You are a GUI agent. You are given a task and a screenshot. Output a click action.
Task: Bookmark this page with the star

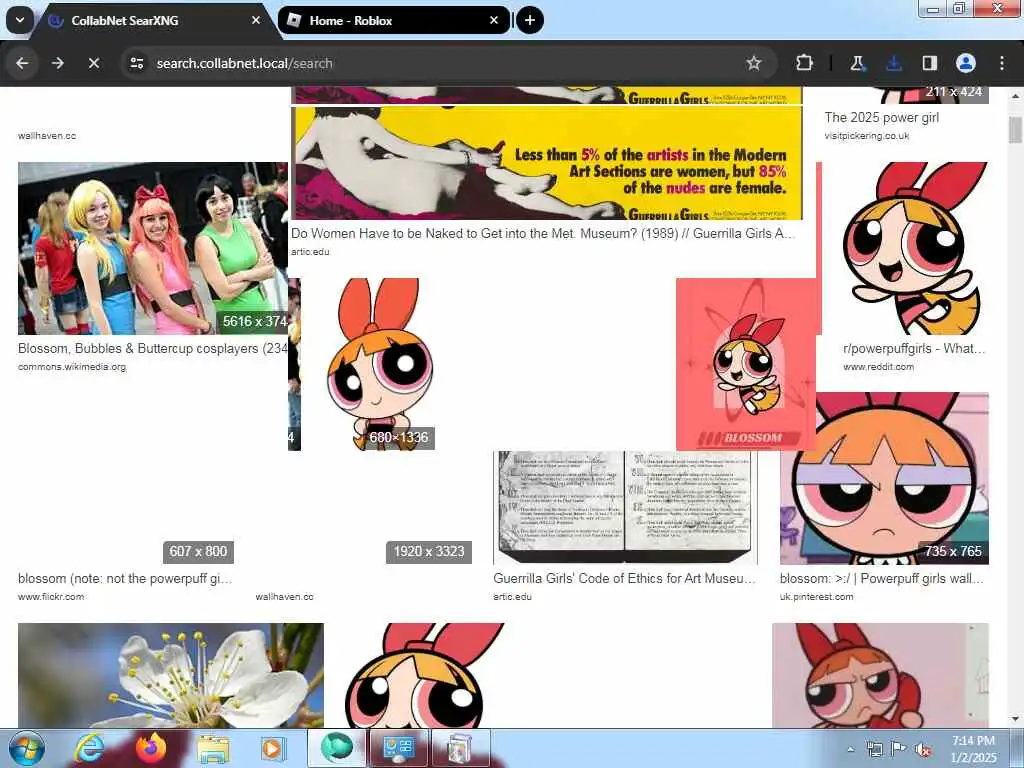[754, 63]
